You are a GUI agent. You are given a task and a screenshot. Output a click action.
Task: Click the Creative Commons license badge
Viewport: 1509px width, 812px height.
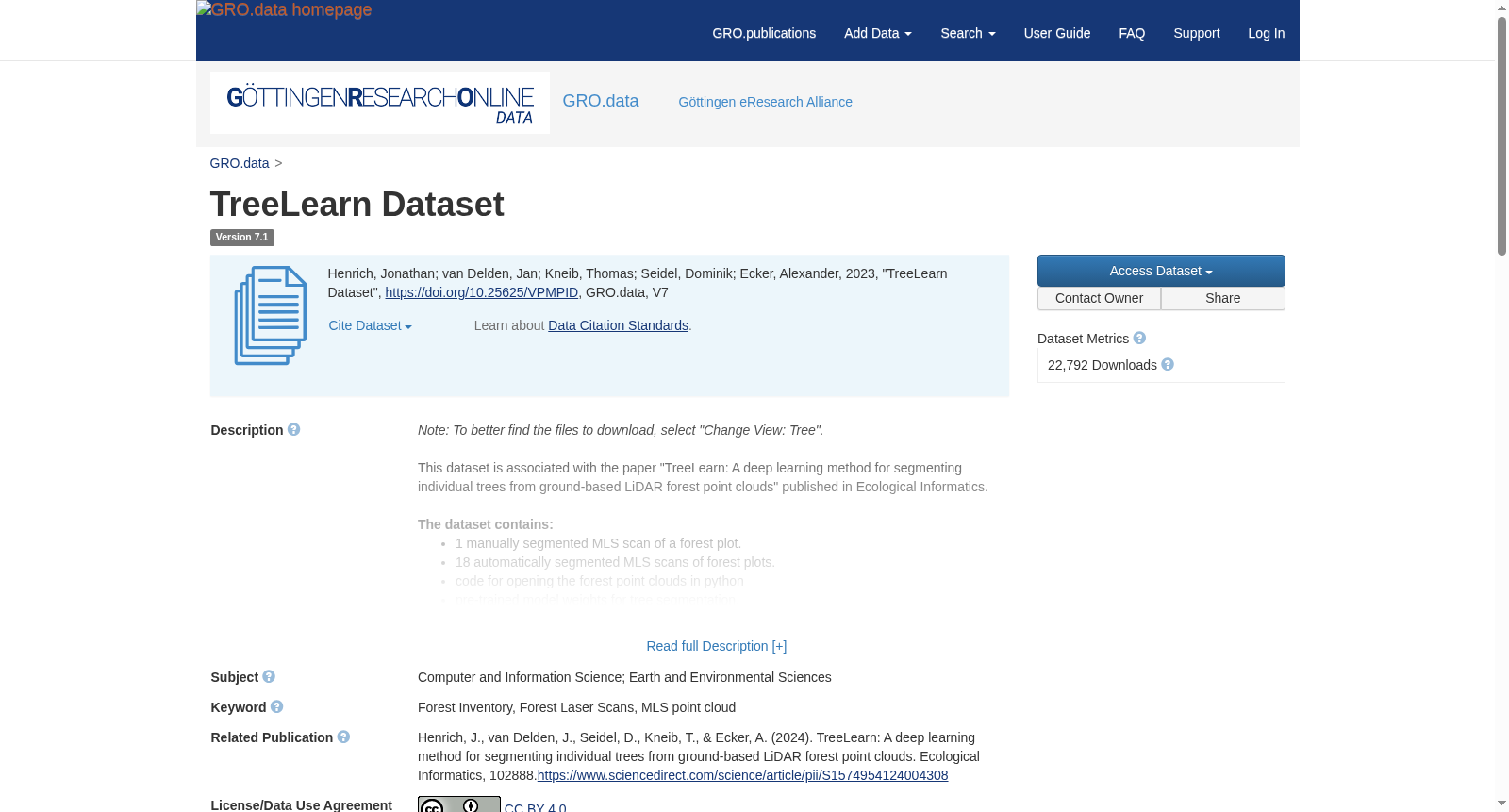click(x=459, y=804)
